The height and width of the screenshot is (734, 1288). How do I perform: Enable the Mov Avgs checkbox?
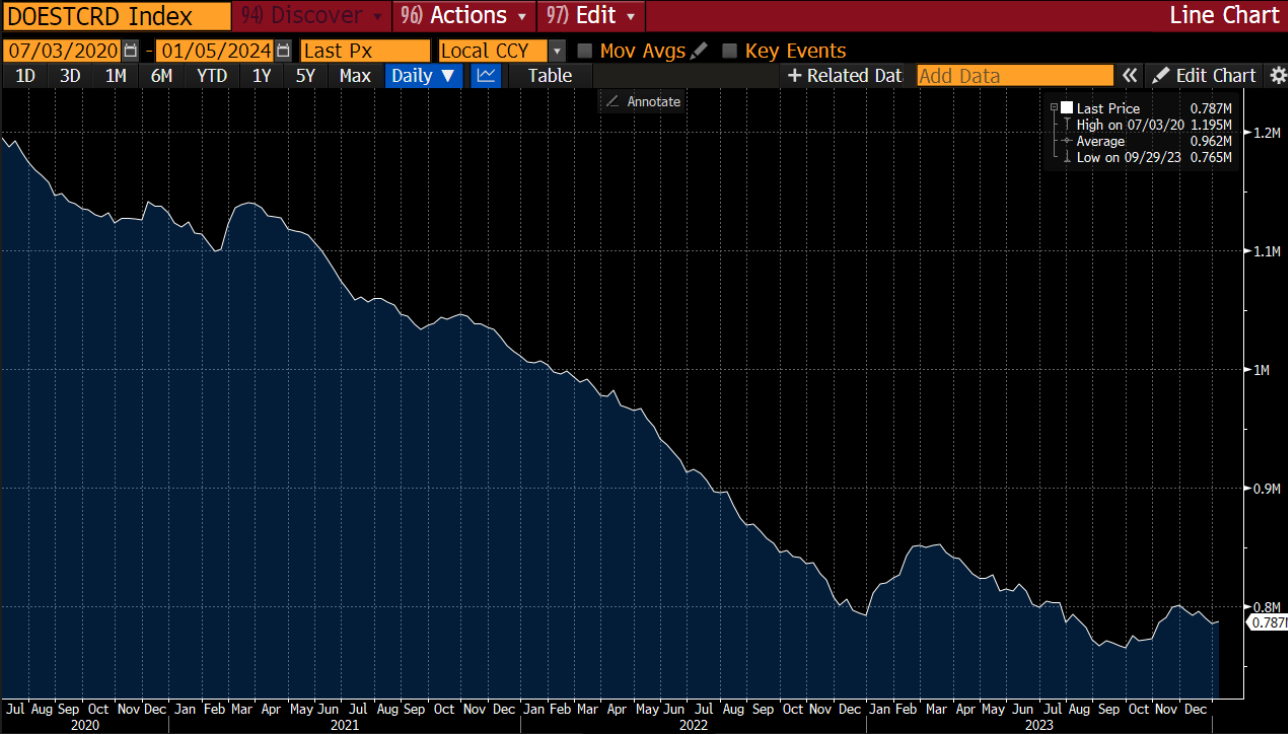(585, 51)
